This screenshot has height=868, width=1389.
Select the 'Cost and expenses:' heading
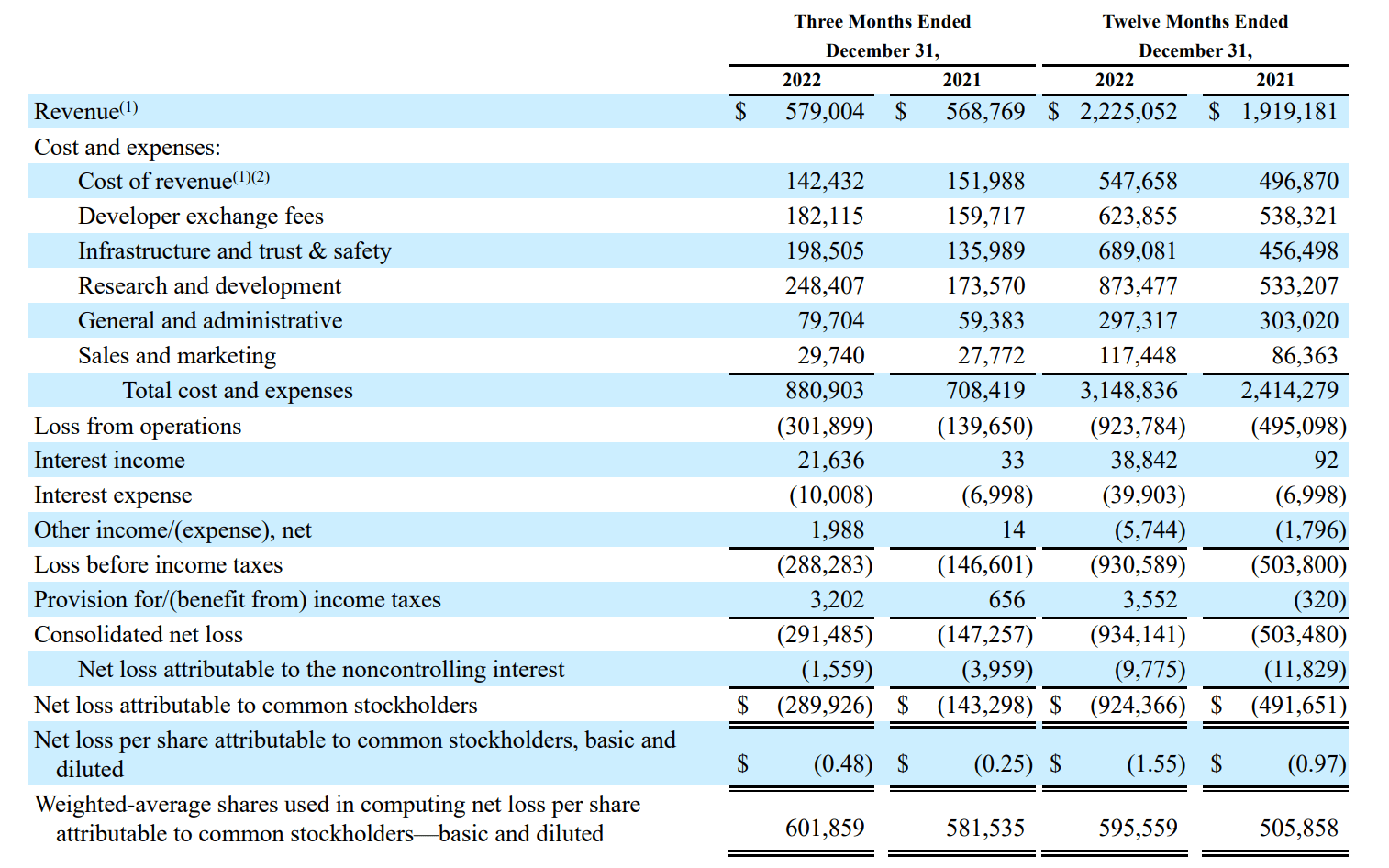click(128, 147)
